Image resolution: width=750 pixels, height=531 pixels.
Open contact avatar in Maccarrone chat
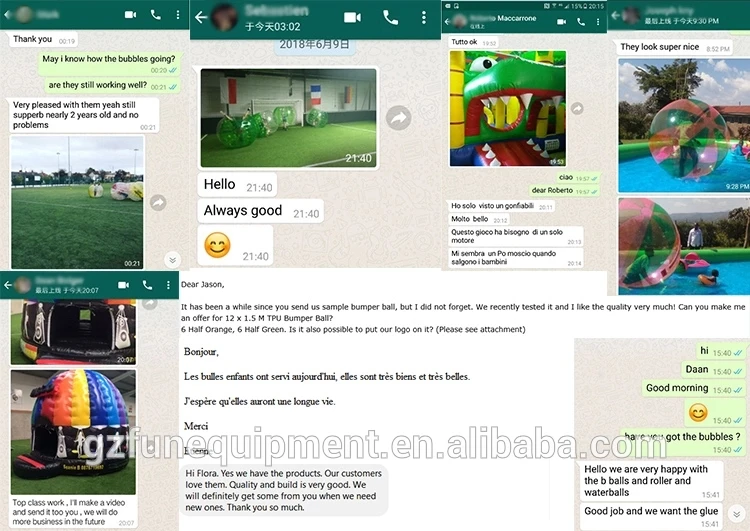460,22
